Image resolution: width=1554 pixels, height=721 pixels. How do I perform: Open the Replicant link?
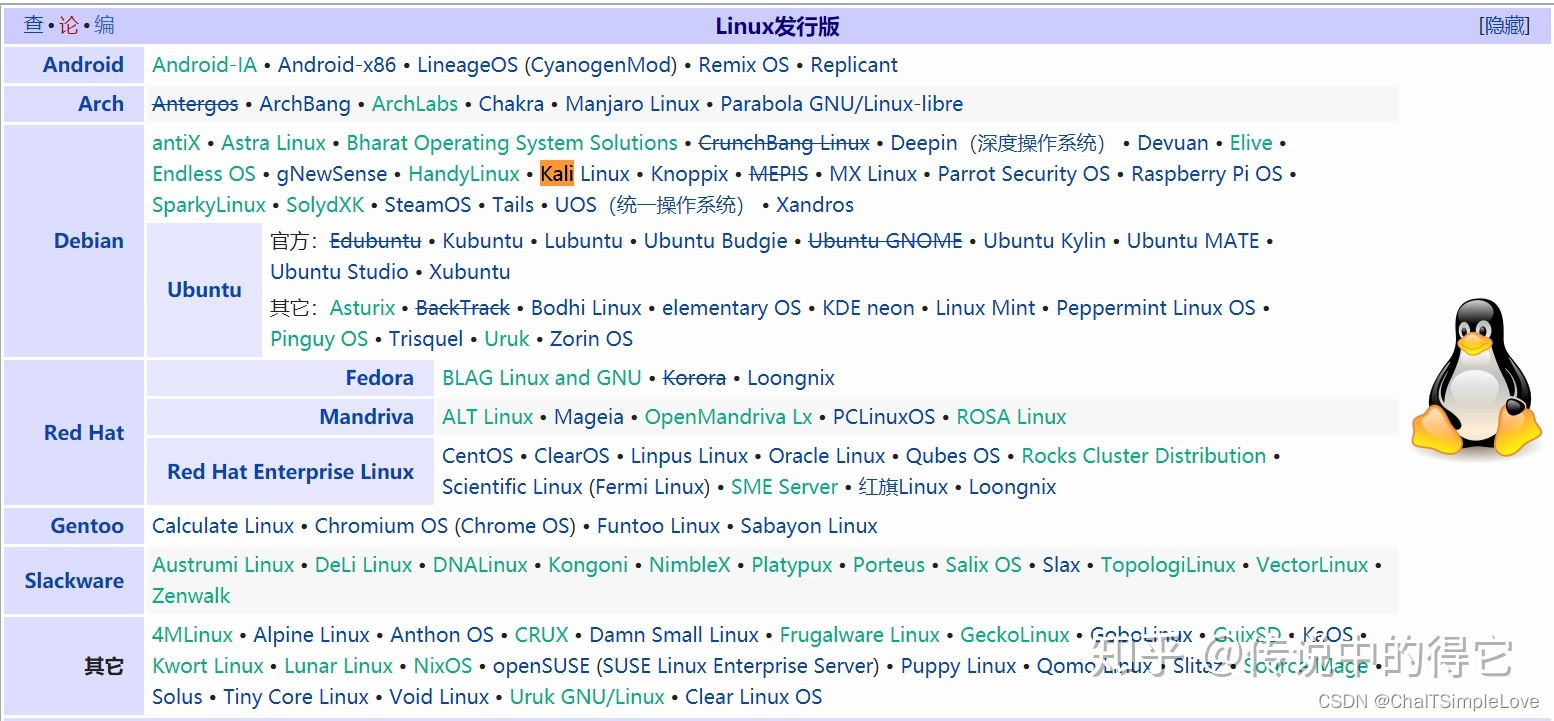(x=854, y=65)
